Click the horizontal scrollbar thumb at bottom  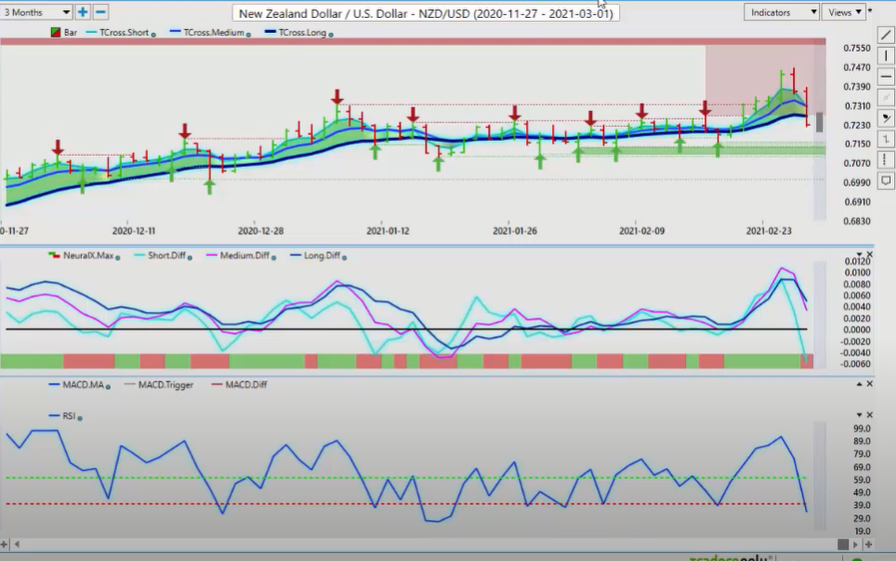843,544
